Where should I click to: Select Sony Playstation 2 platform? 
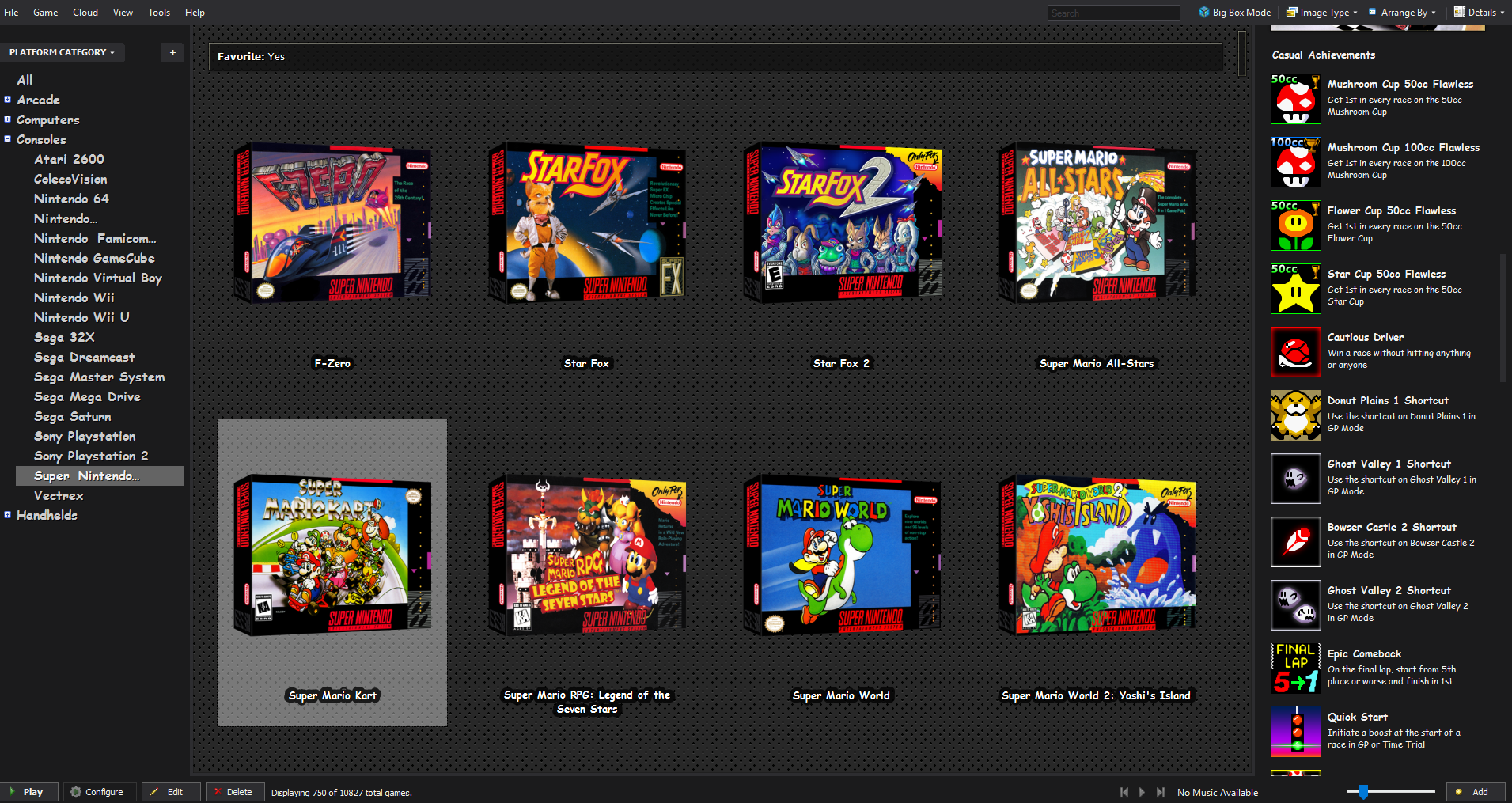[x=91, y=456]
